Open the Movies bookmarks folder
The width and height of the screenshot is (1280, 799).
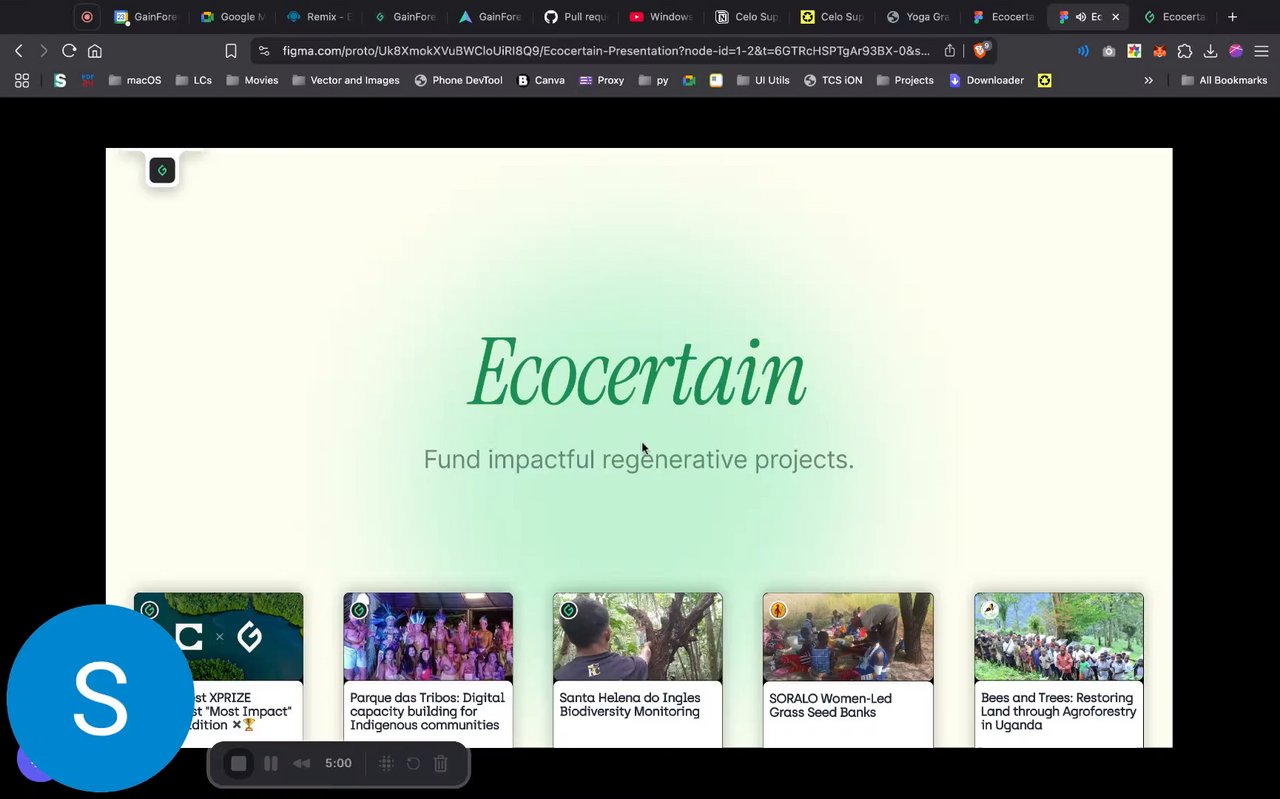click(x=252, y=80)
